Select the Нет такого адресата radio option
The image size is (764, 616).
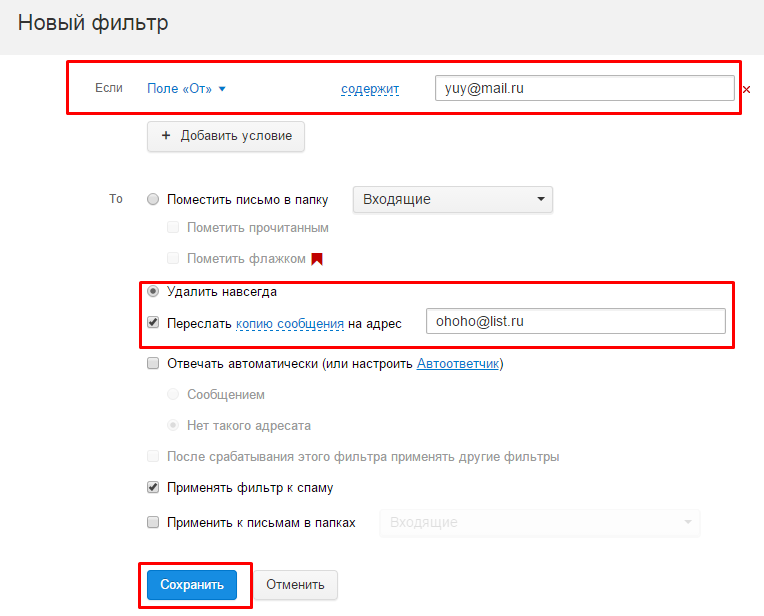coord(173,425)
